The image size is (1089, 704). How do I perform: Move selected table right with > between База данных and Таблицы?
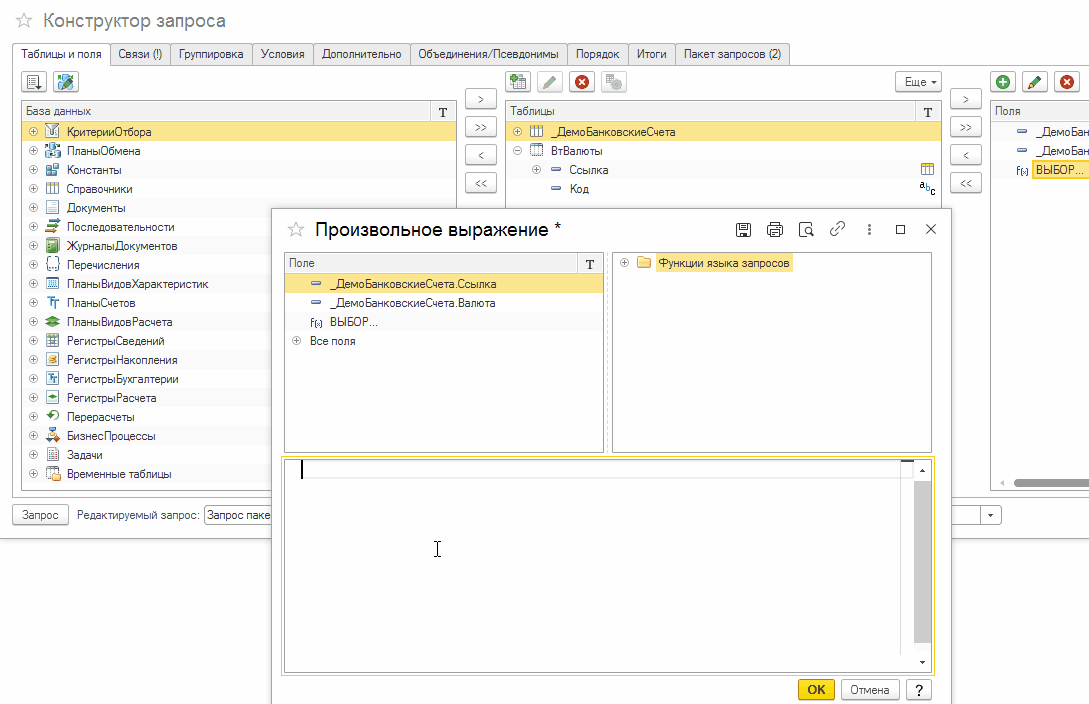pyautogui.click(x=481, y=99)
